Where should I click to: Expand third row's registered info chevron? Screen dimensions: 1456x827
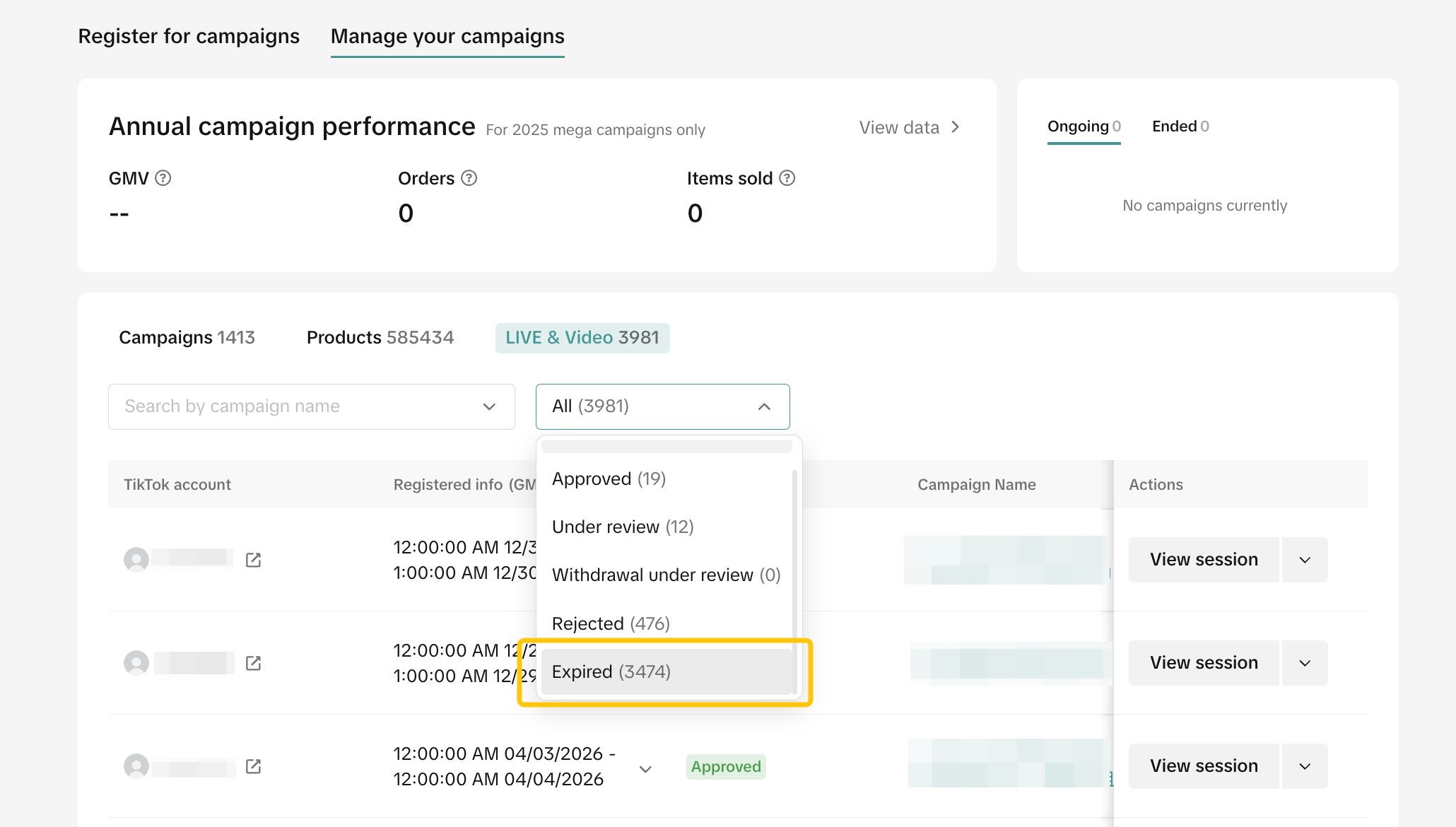(x=645, y=769)
